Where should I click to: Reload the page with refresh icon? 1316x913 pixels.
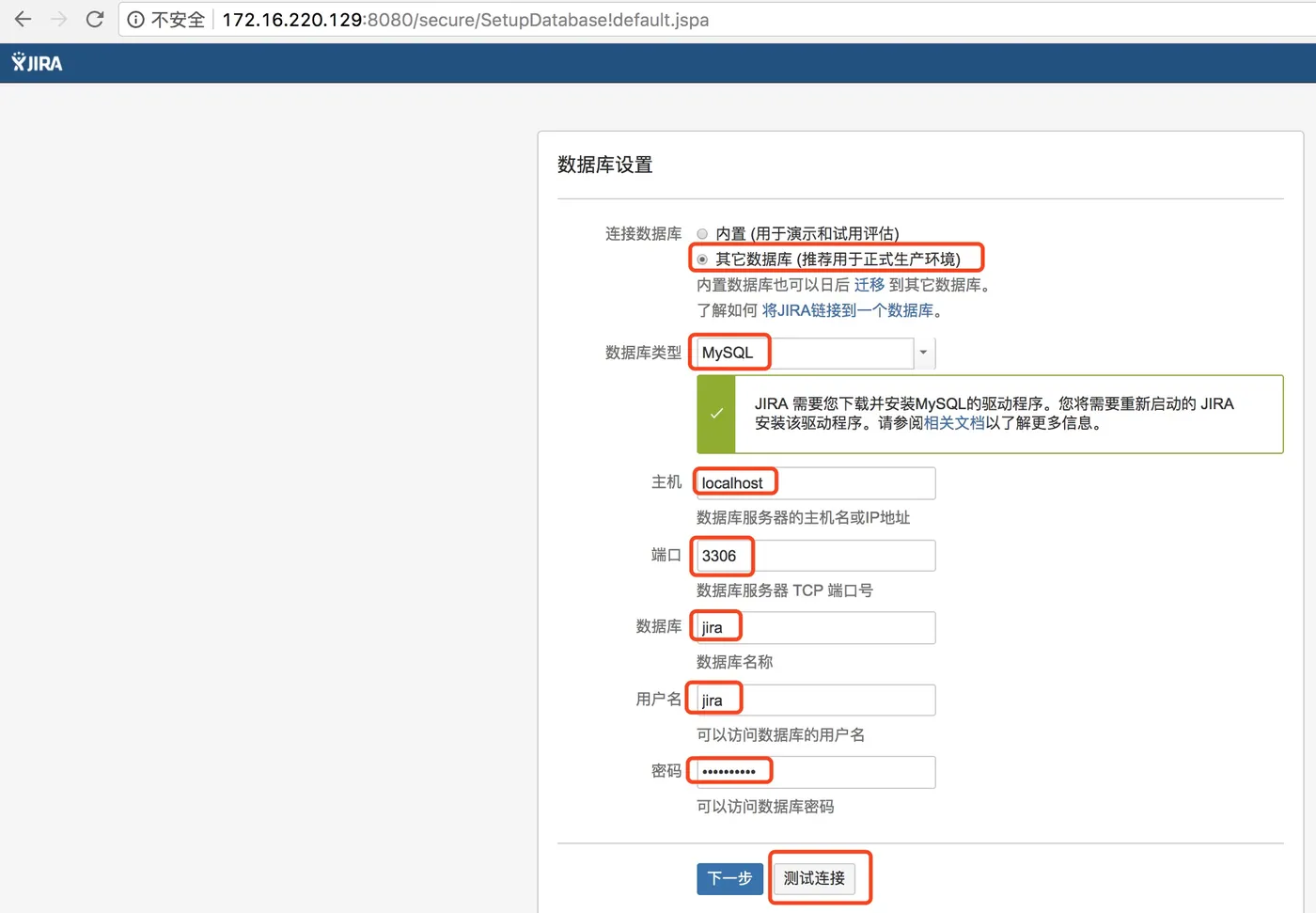coord(95,20)
